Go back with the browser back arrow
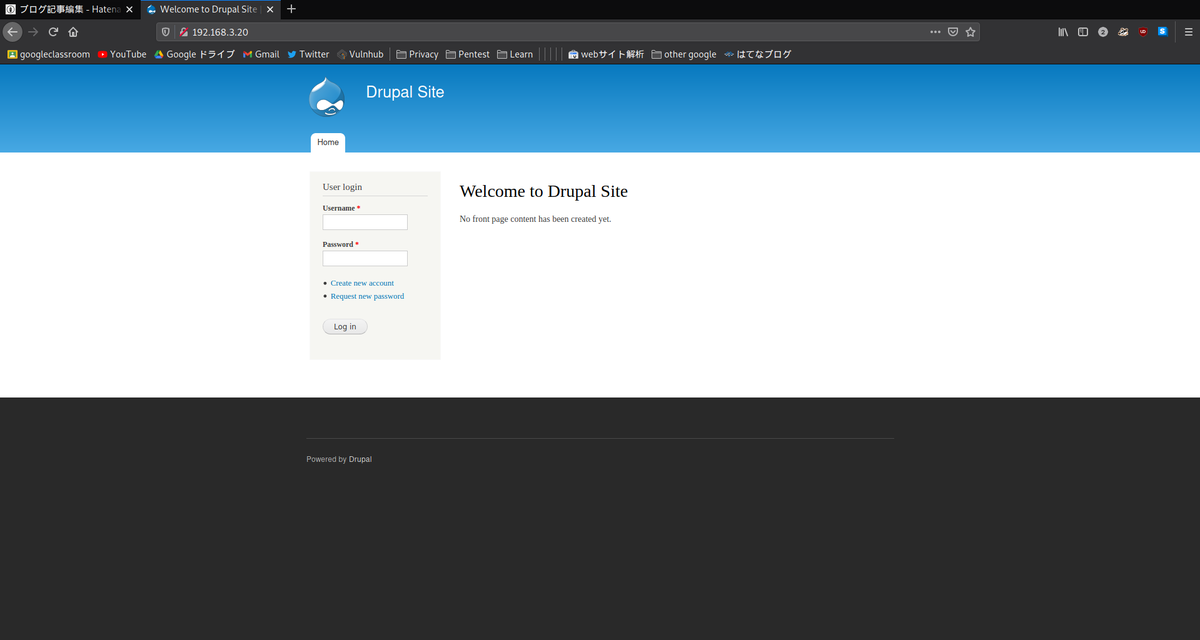The image size is (1200, 640). click(x=13, y=31)
